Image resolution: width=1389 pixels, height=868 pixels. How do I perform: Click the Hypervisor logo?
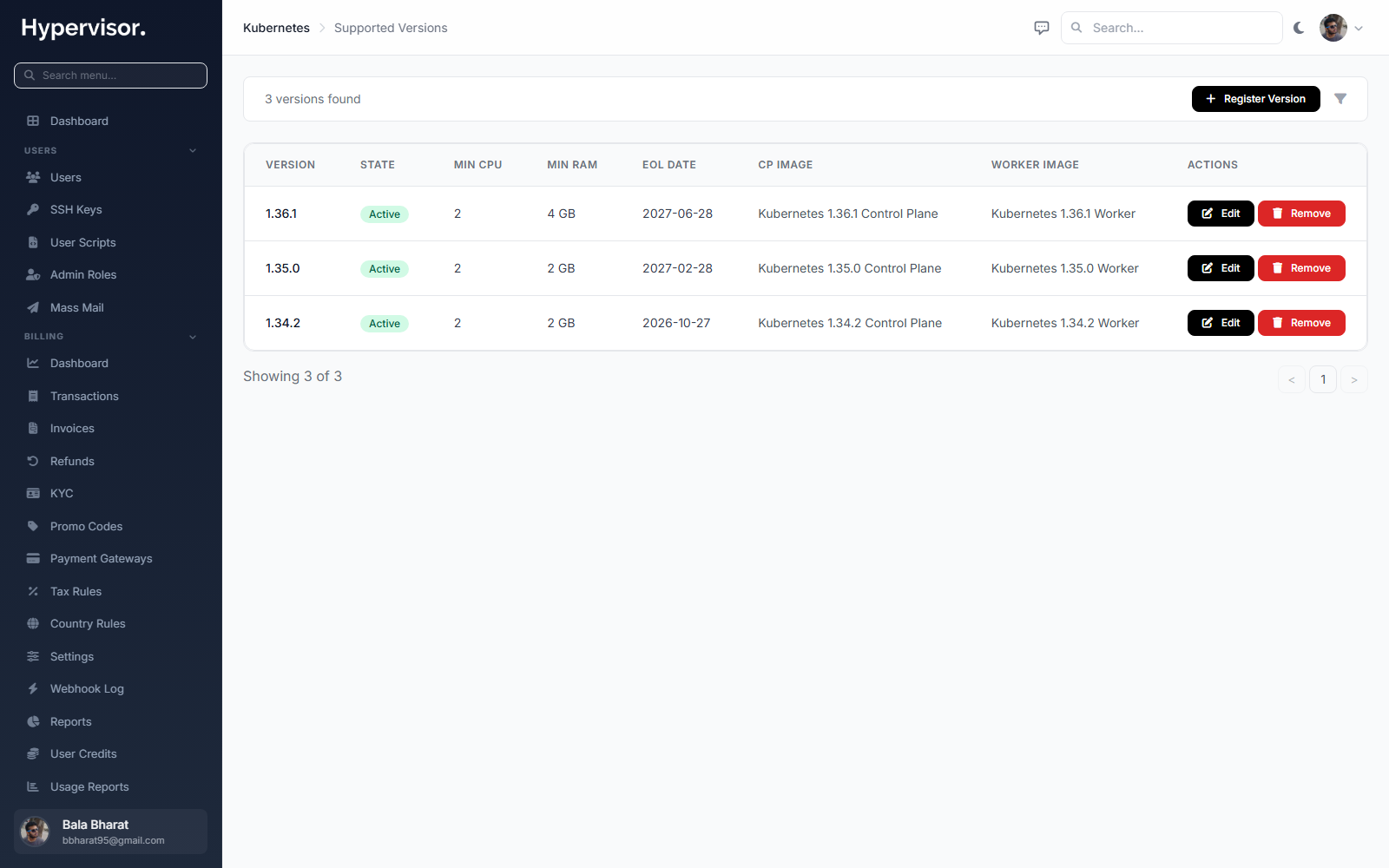pos(83,28)
